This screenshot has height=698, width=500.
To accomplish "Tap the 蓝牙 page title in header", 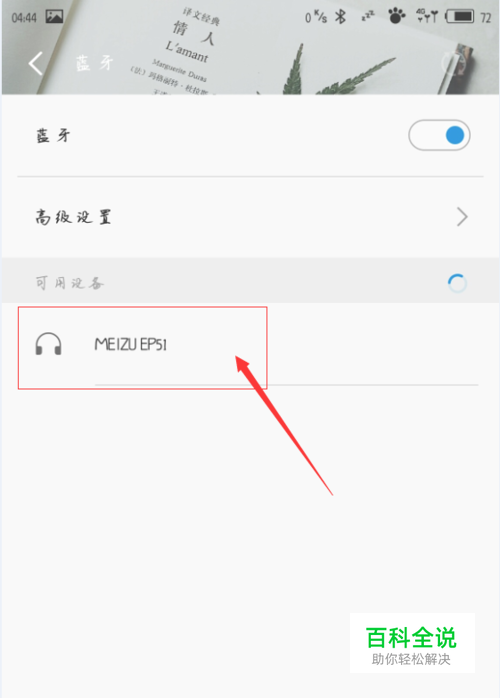I will tap(94, 63).
